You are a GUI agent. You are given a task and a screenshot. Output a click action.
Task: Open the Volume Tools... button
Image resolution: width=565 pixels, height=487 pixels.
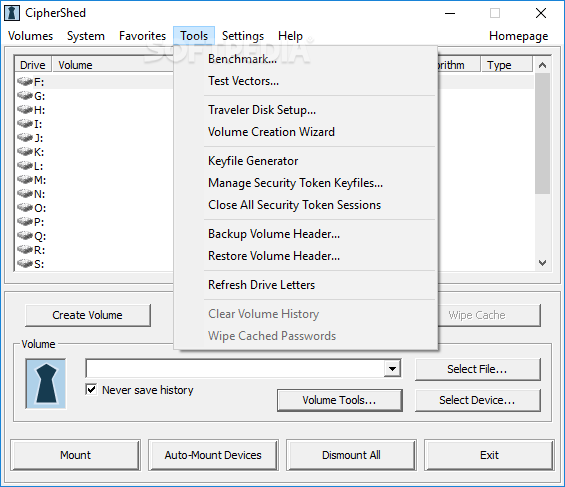click(x=339, y=400)
